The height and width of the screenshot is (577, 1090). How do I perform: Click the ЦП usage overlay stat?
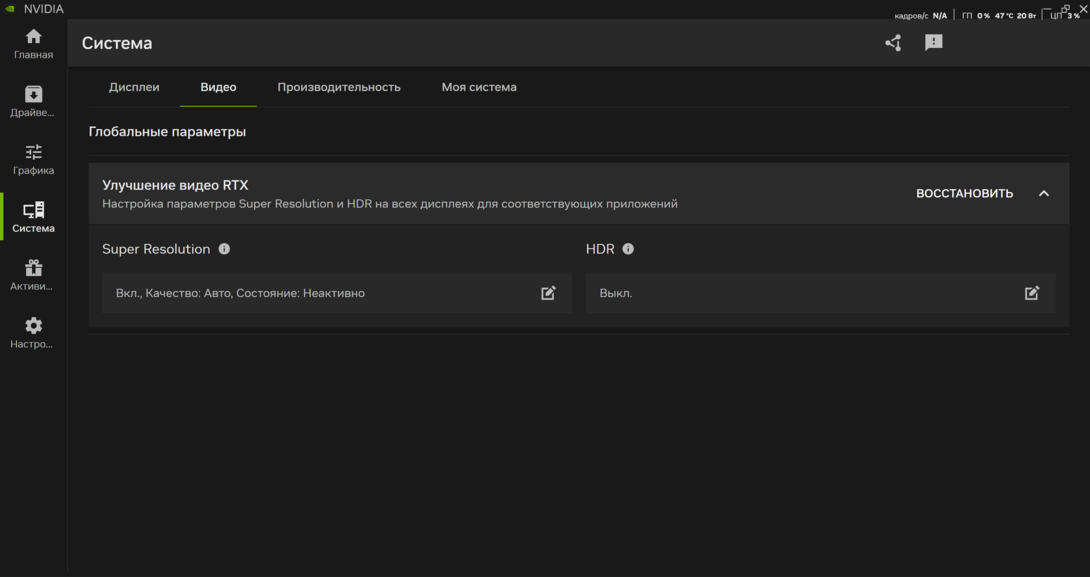pos(1064,15)
